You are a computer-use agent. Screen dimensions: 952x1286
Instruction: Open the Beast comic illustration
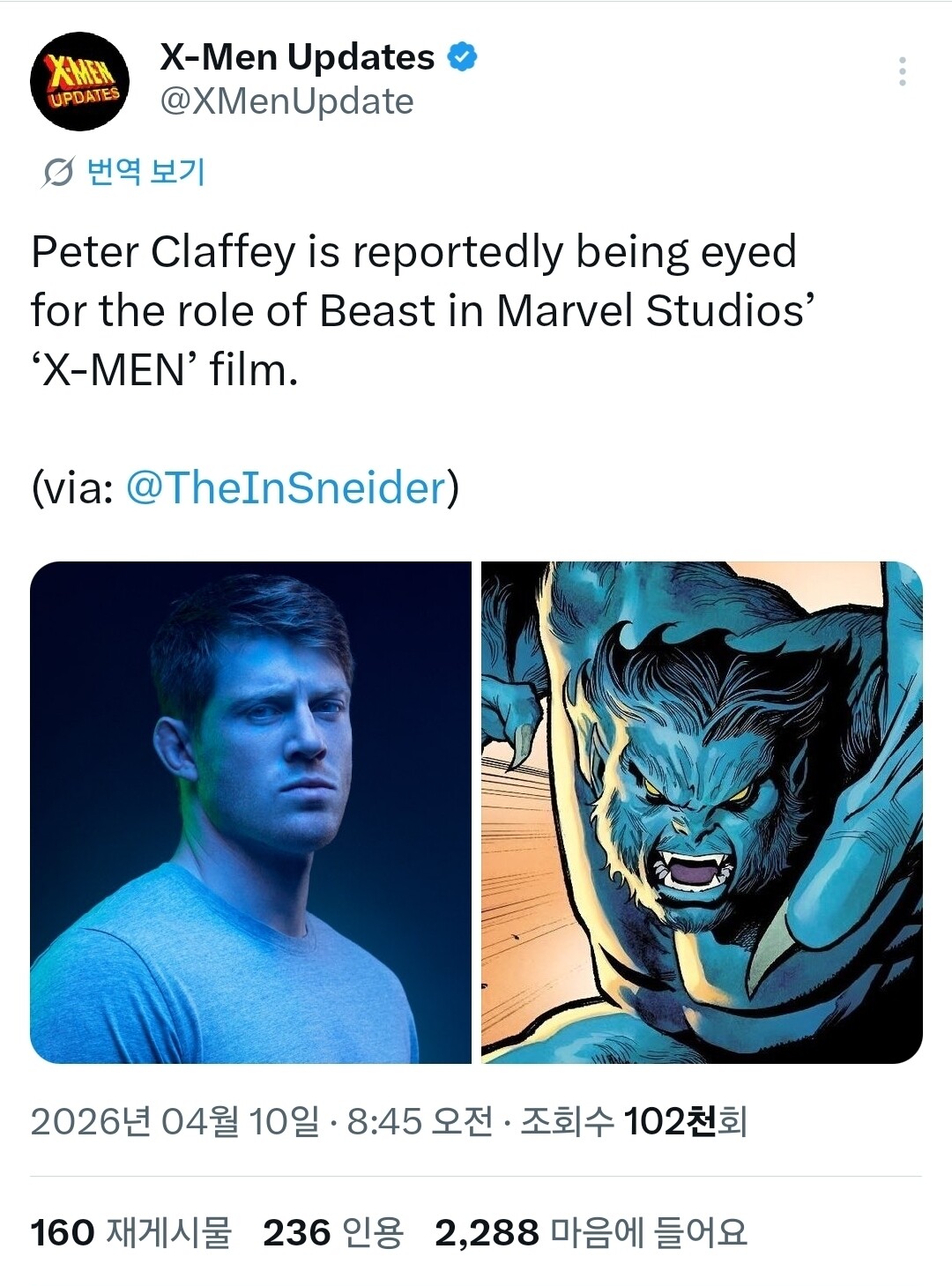pyautogui.click(x=702, y=812)
